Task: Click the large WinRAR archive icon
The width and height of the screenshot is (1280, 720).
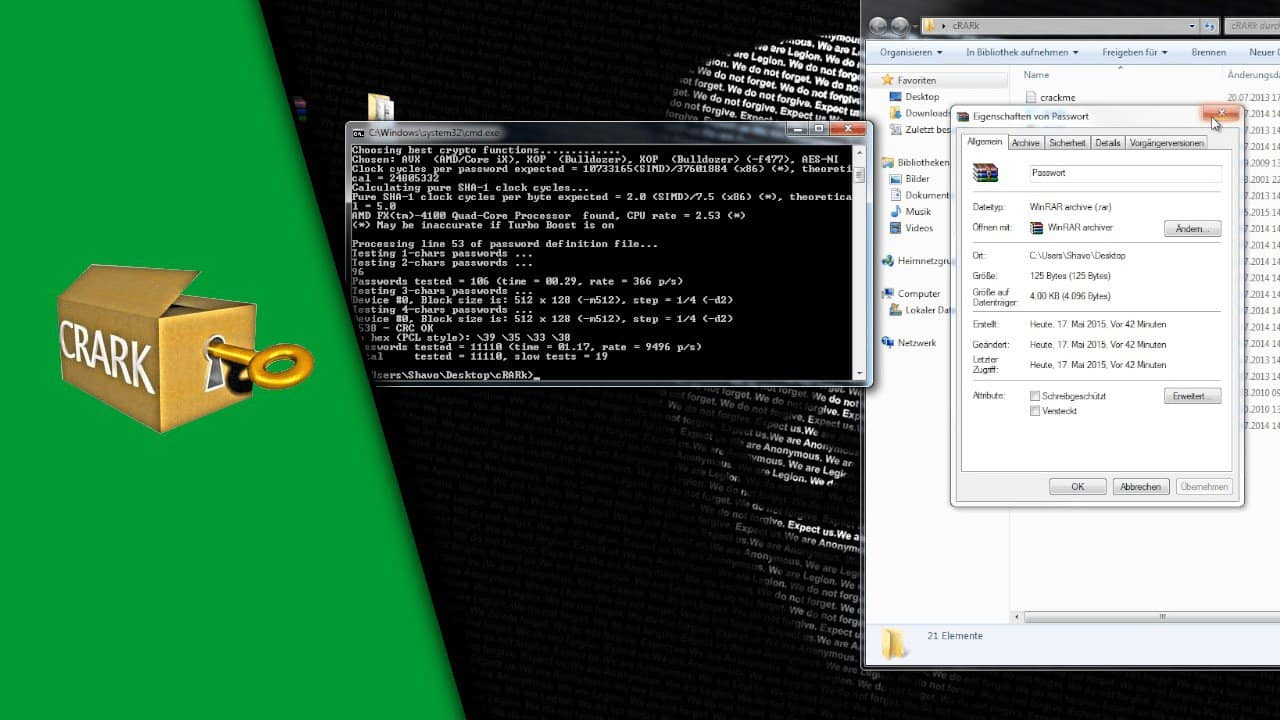Action: pos(985,173)
